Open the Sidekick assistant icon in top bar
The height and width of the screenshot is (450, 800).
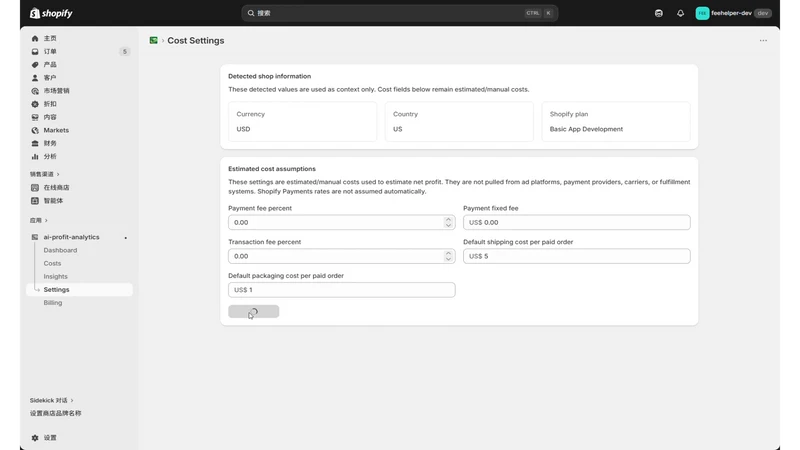(659, 13)
